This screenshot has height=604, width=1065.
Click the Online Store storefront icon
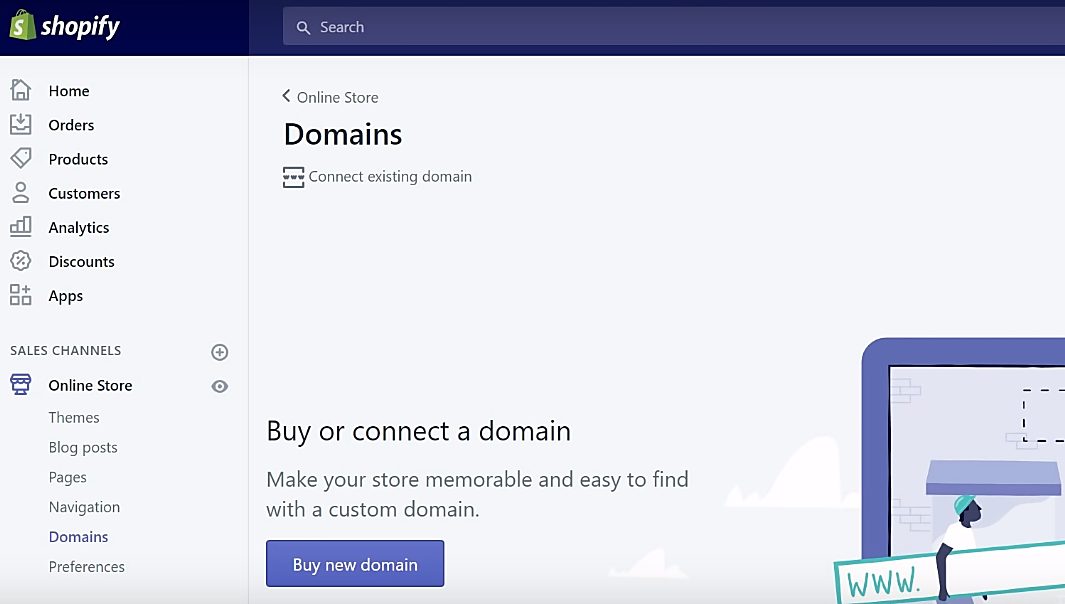click(x=20, y=385)
